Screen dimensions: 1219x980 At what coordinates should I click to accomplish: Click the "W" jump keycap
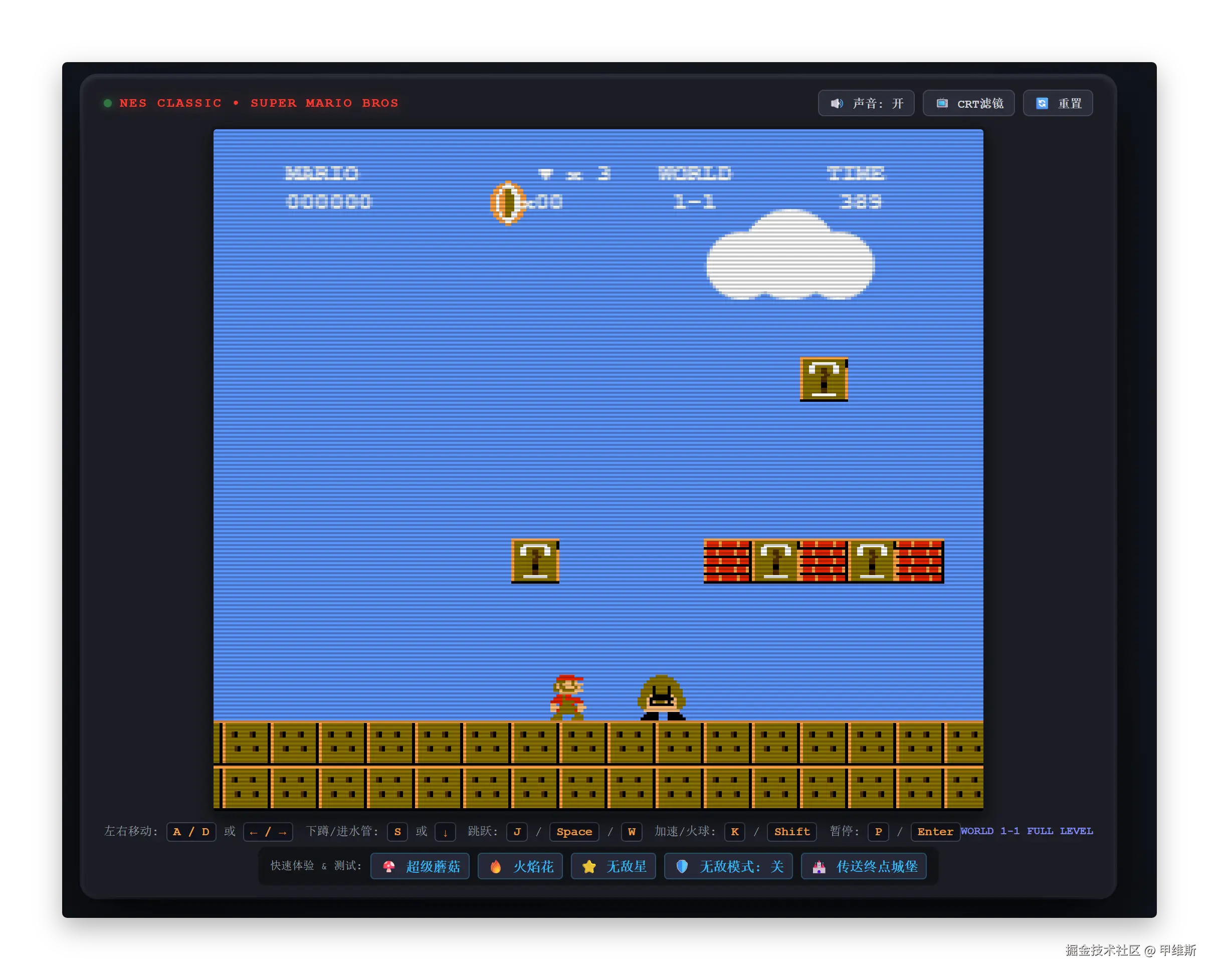[x=632, y=831]
